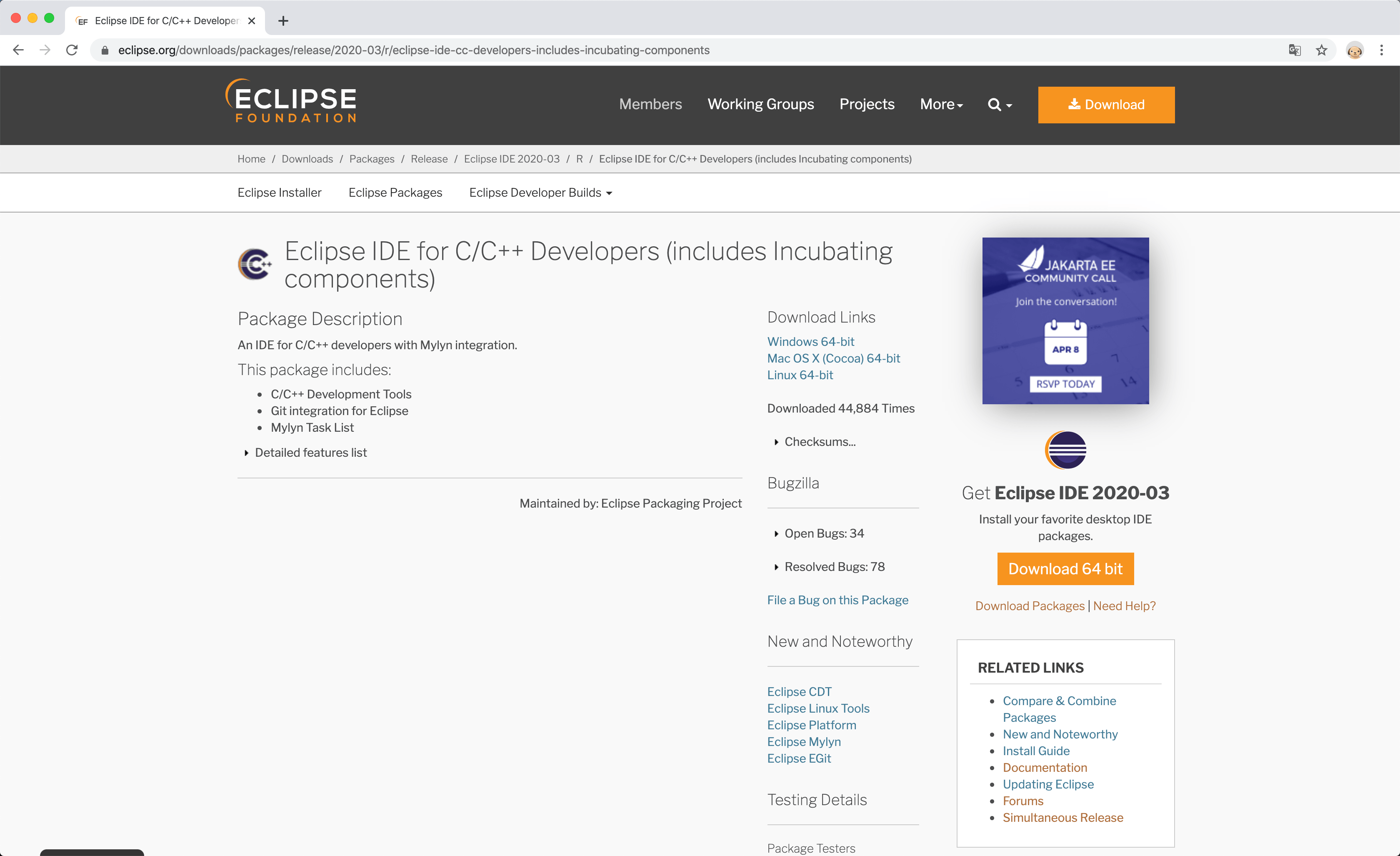Expand Resolved Bugs: 78

click(x=829, y=567)
